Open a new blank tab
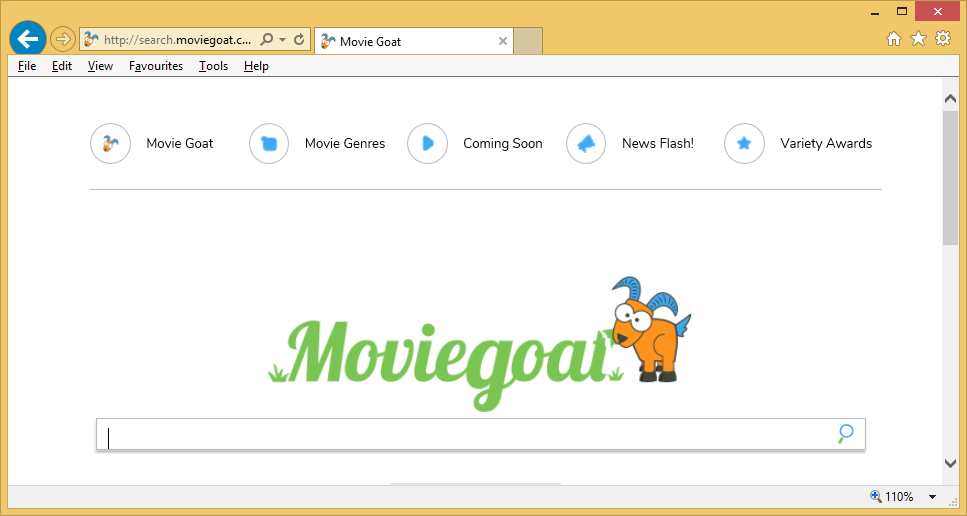The width and height of the screenshot is (967, 516). tap(528, 41)
